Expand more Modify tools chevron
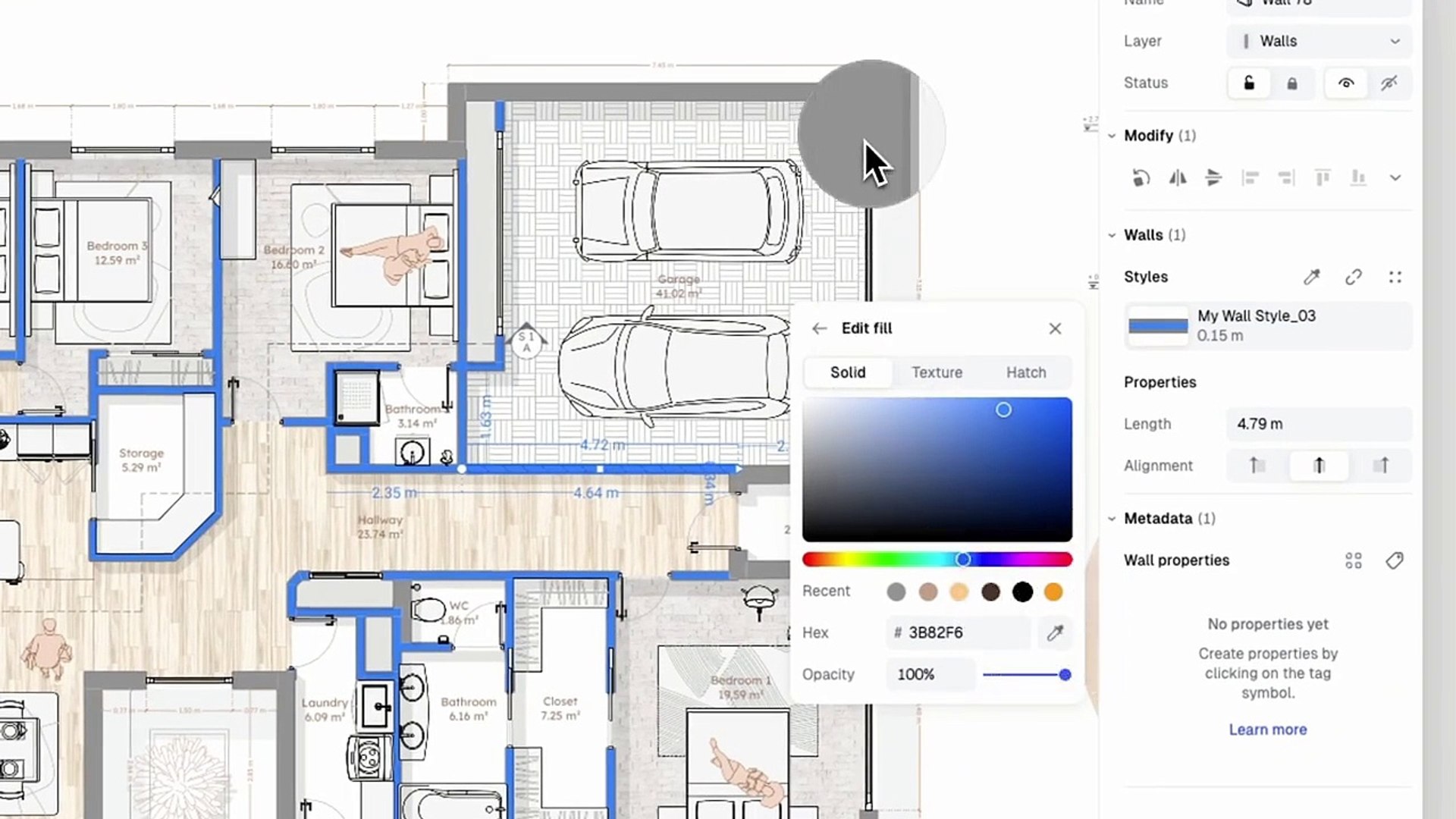 tap(1395, 178)
